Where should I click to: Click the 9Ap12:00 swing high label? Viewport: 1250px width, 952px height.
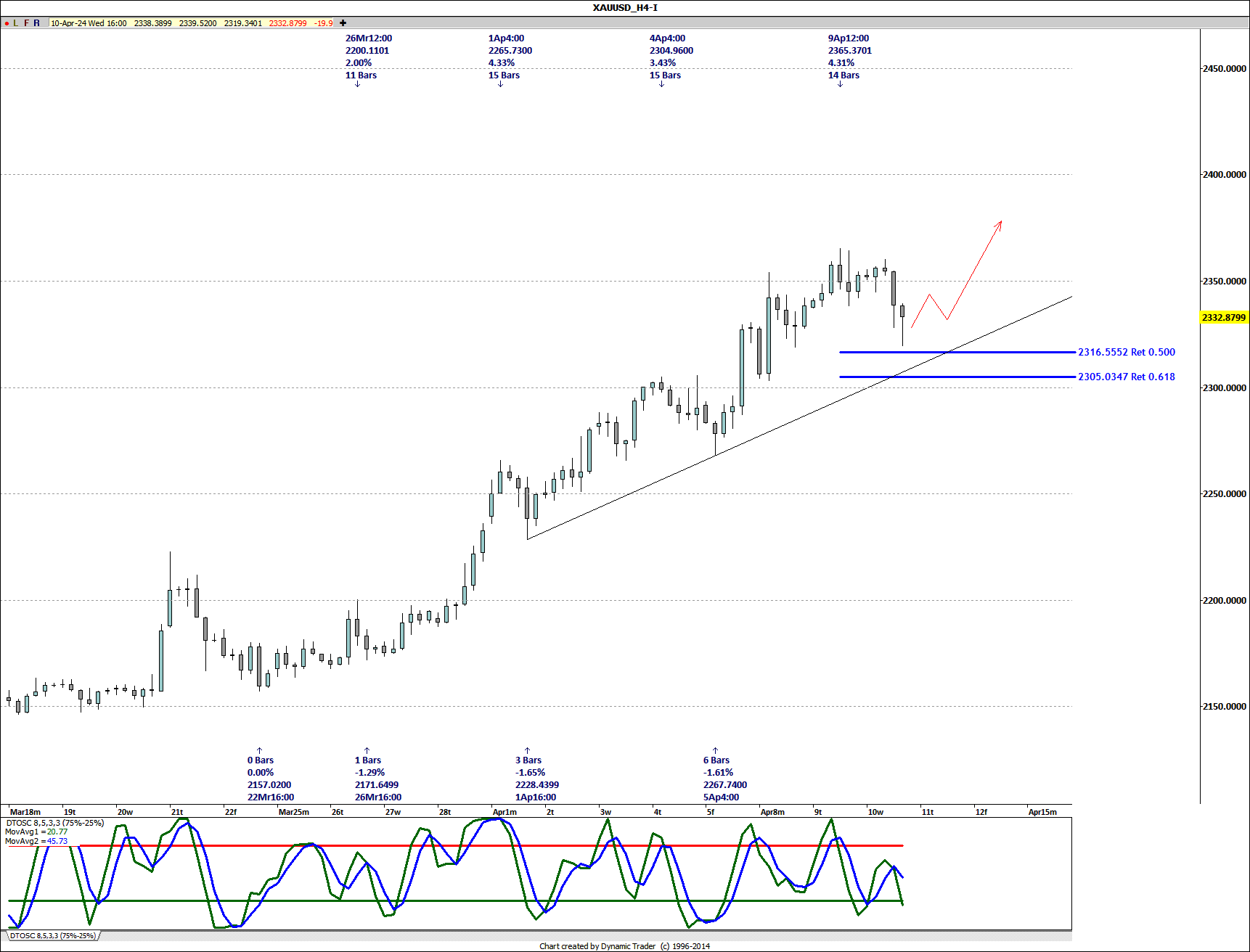(x=849, y=38)
